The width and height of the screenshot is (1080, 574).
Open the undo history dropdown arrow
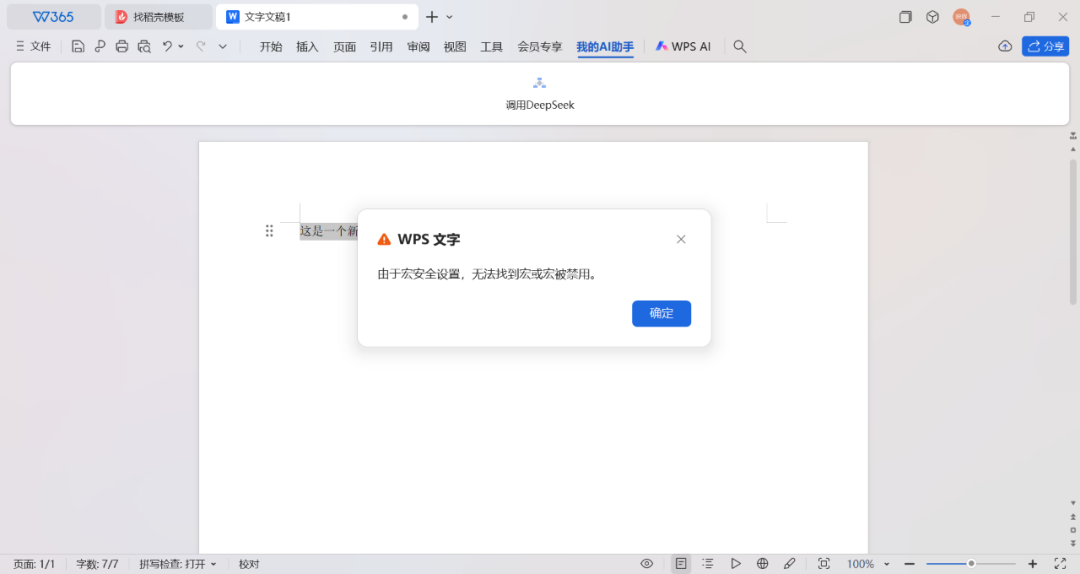[x=181, y=46]
